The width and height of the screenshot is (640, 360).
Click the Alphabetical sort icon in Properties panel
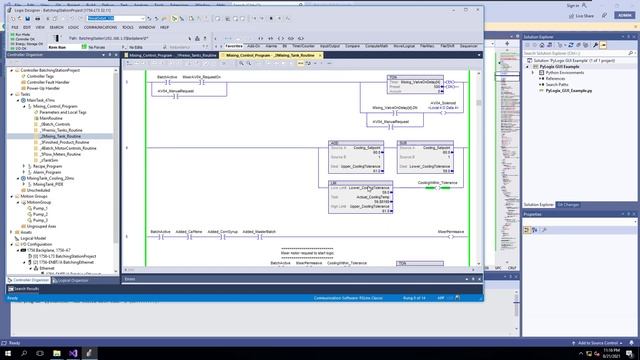click(x=535, y=230)
